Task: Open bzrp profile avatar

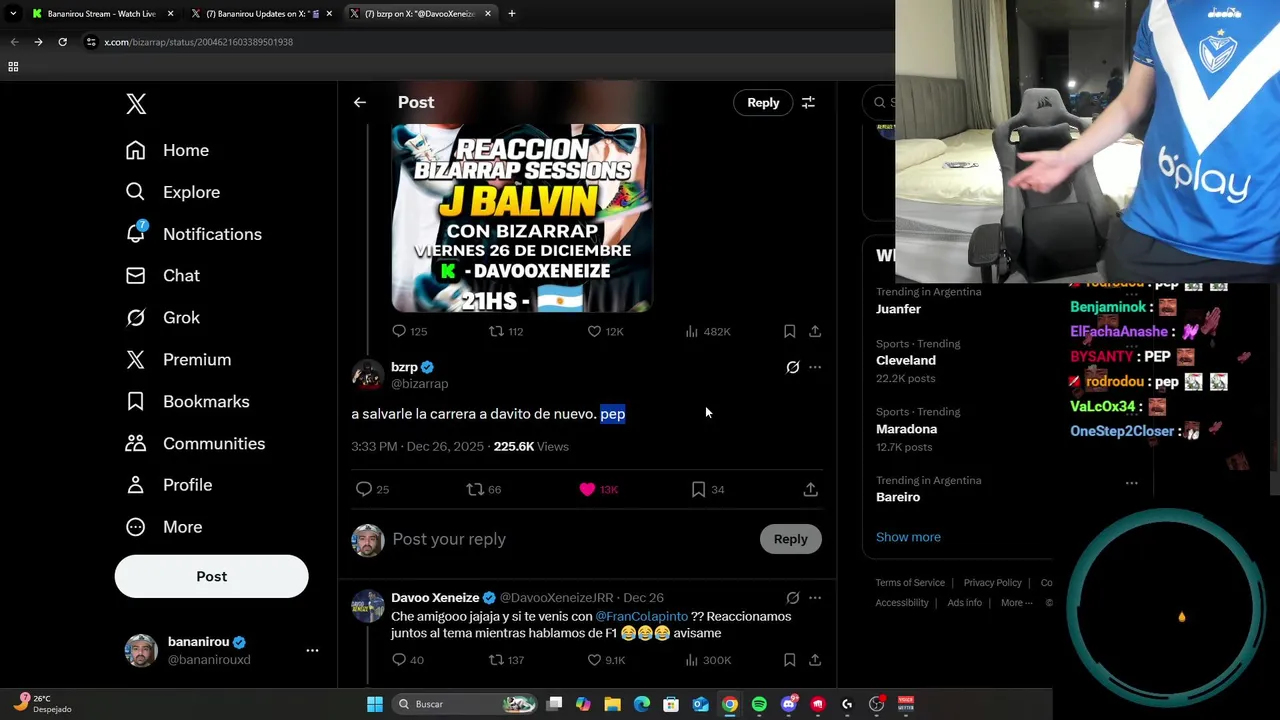Action: click(x=367, y=375)
